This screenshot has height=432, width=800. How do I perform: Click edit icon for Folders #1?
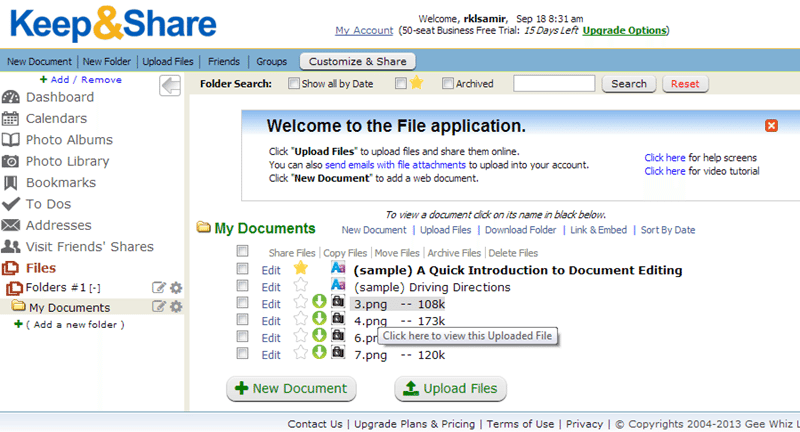159,288
